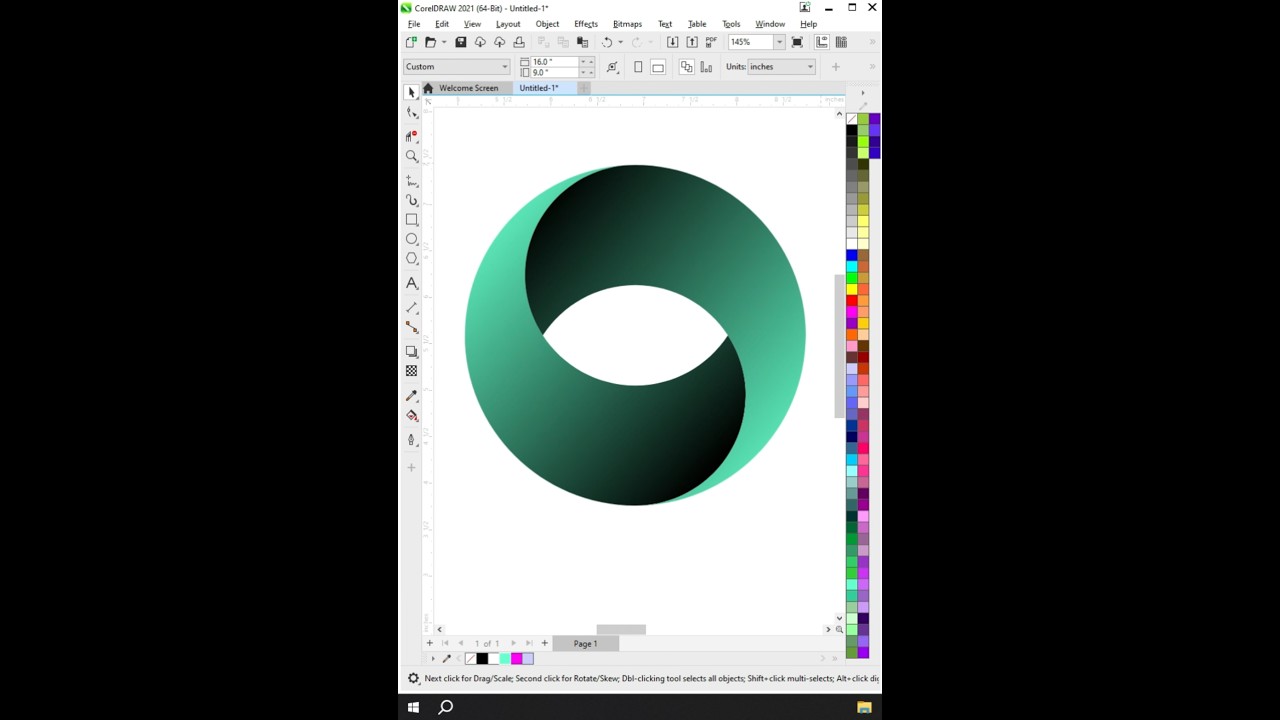The image size is (1280, 720).
Task: Toggle Full-screen preview button
Action: 797,42
